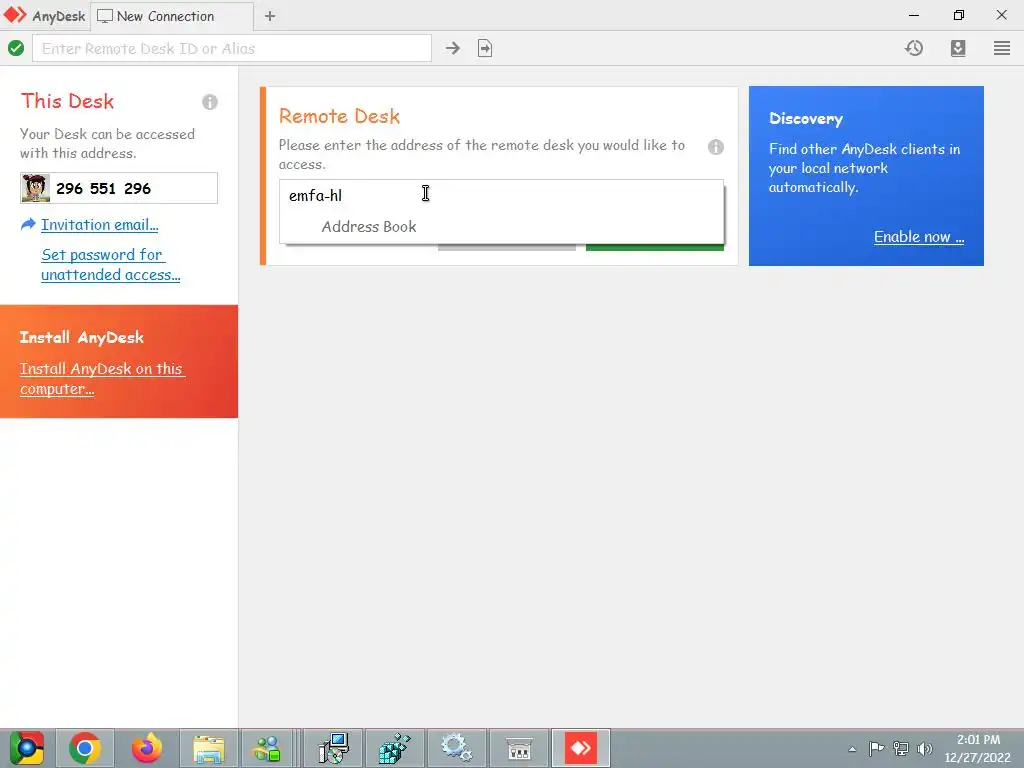This screenshot has height=768, width=1024.
Task: Open the session history clock icon
Action: click(914, 48)
